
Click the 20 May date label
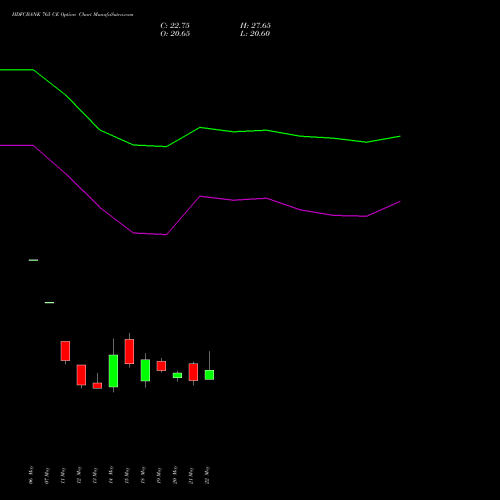pyautogui.click(x=175, y=475)
